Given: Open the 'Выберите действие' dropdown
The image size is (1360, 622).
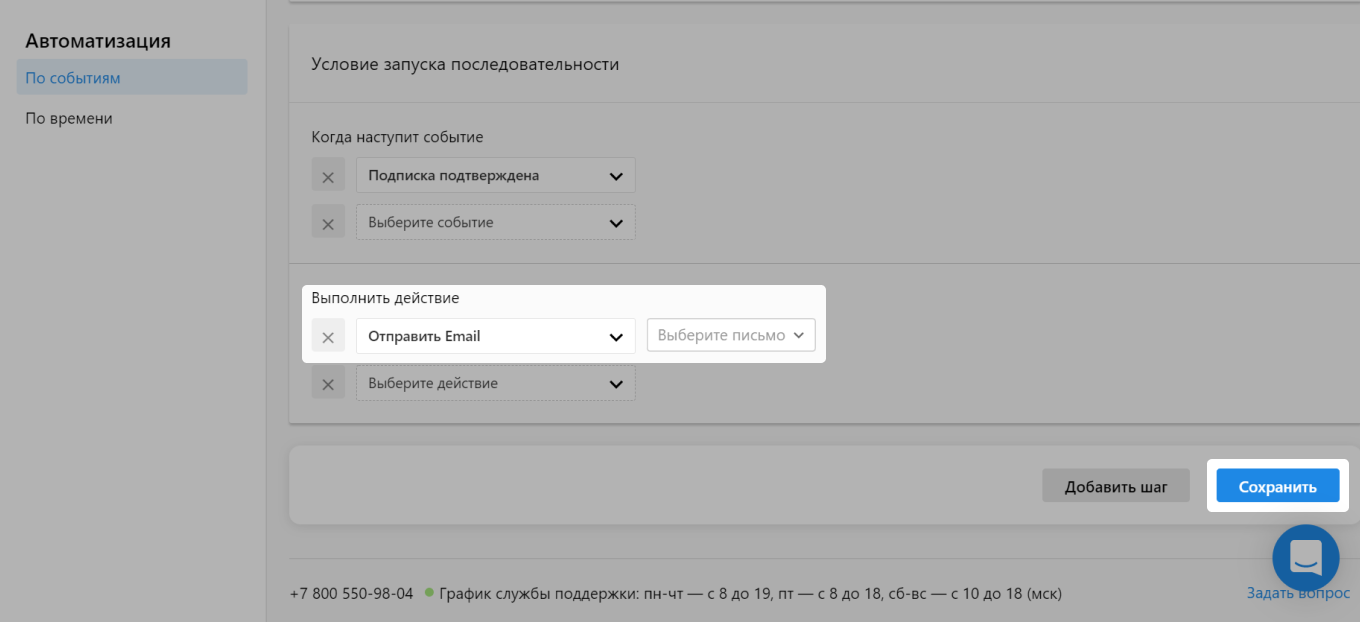Looking at the screenshot, I should (x=495, y=382).
